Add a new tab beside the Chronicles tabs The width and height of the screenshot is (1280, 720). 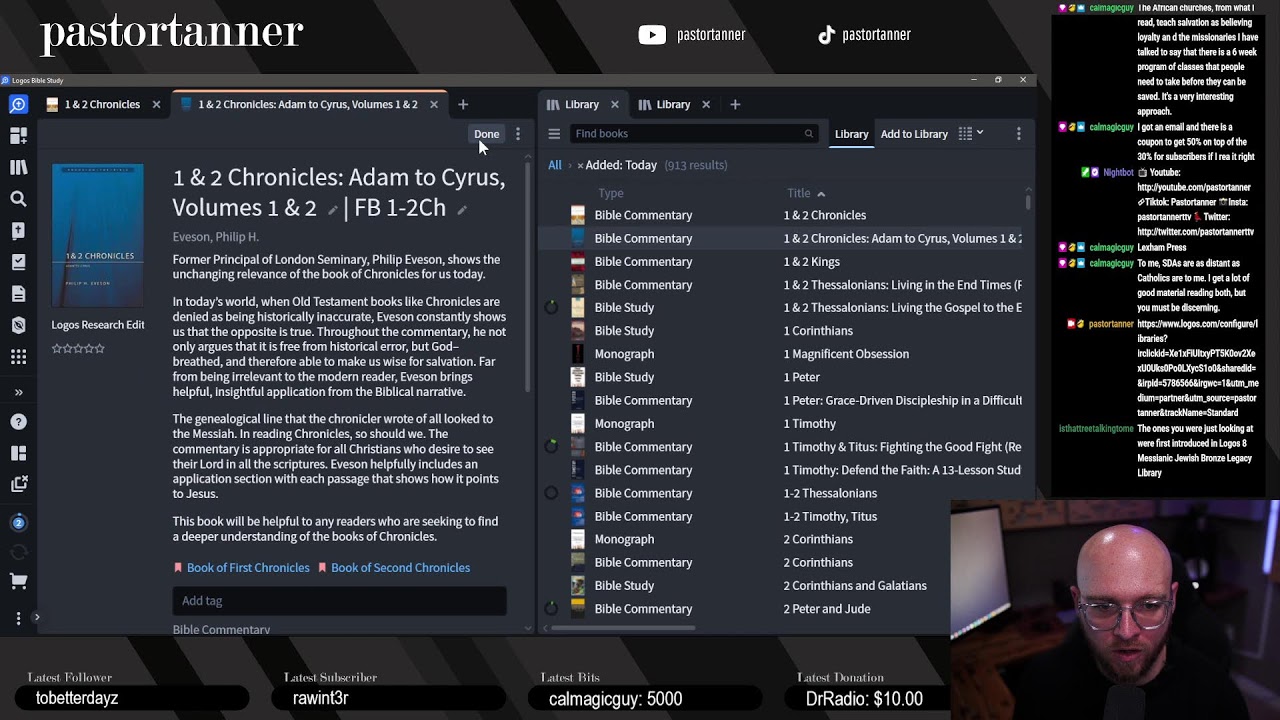point(463,104)
